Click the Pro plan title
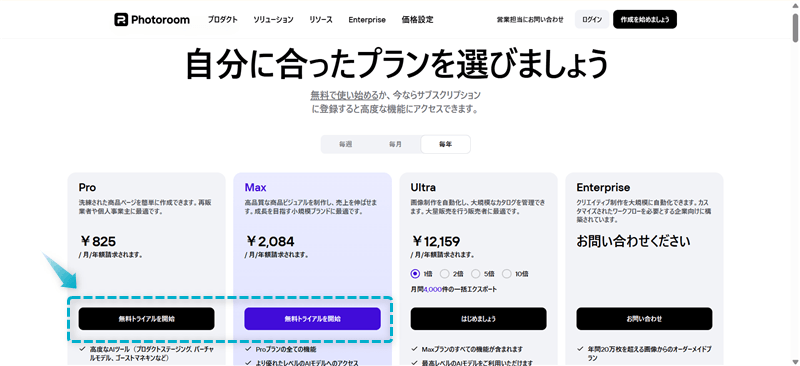Viewport: 800px width, 366px height. (87, 187)
